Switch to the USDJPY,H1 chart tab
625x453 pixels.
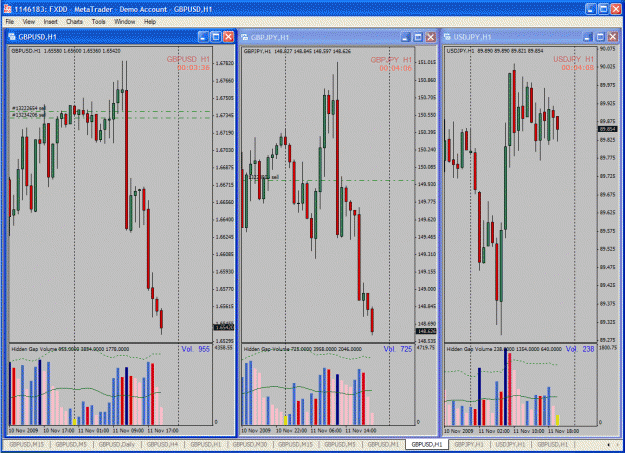tap(510, 444)
